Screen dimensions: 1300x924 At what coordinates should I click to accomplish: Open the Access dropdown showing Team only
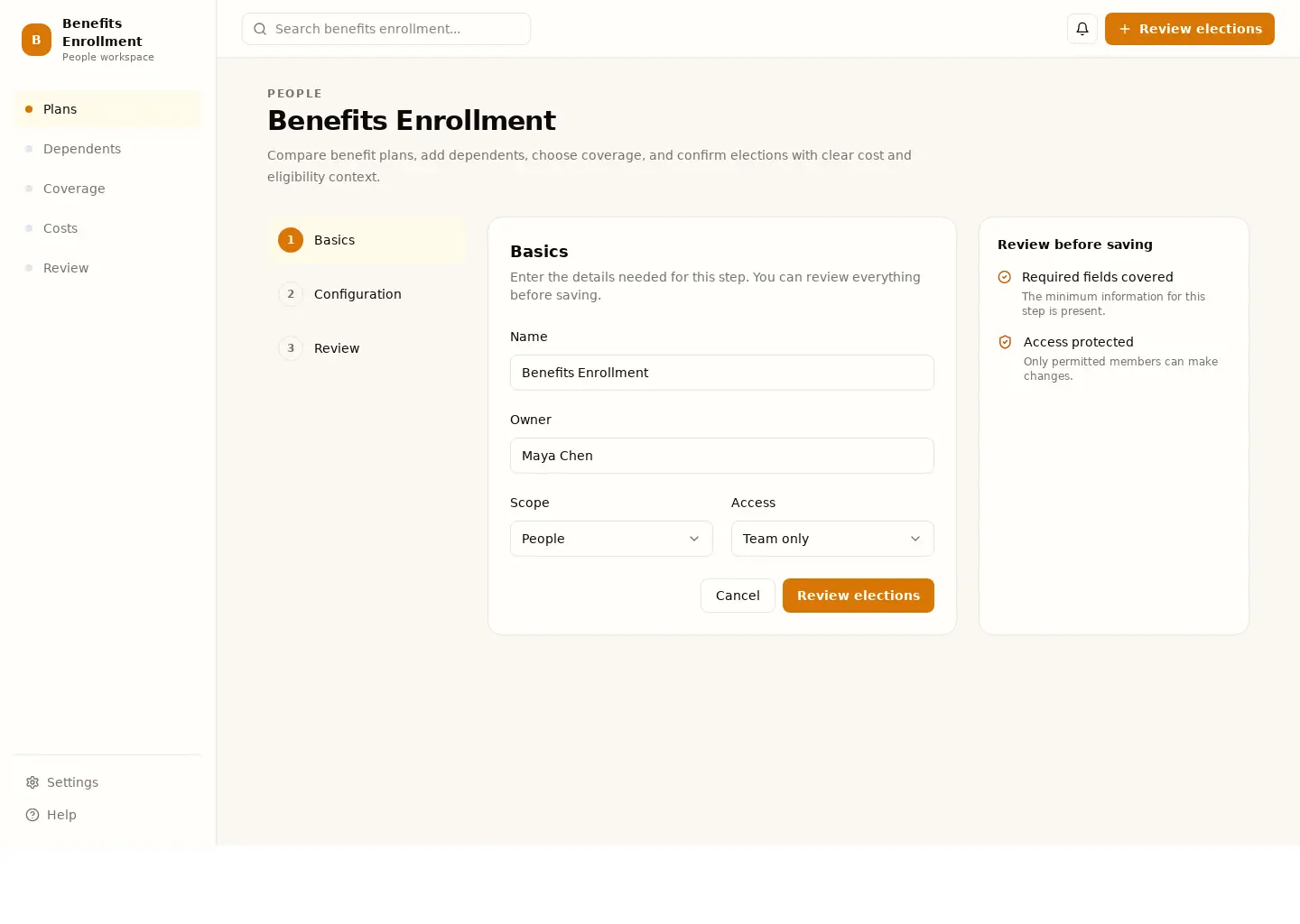click(x=832, y=539)
